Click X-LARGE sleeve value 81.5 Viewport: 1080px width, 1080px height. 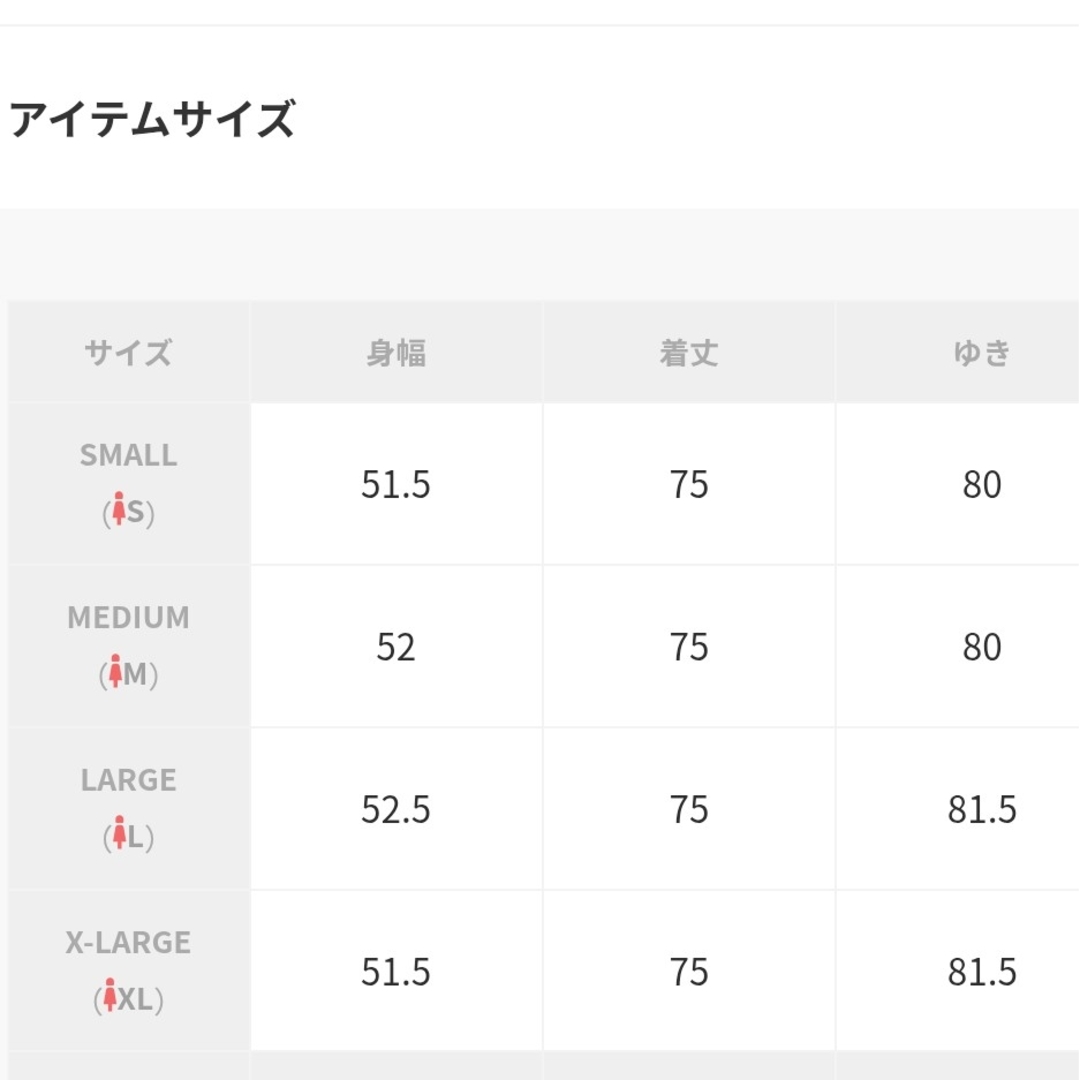982,972
